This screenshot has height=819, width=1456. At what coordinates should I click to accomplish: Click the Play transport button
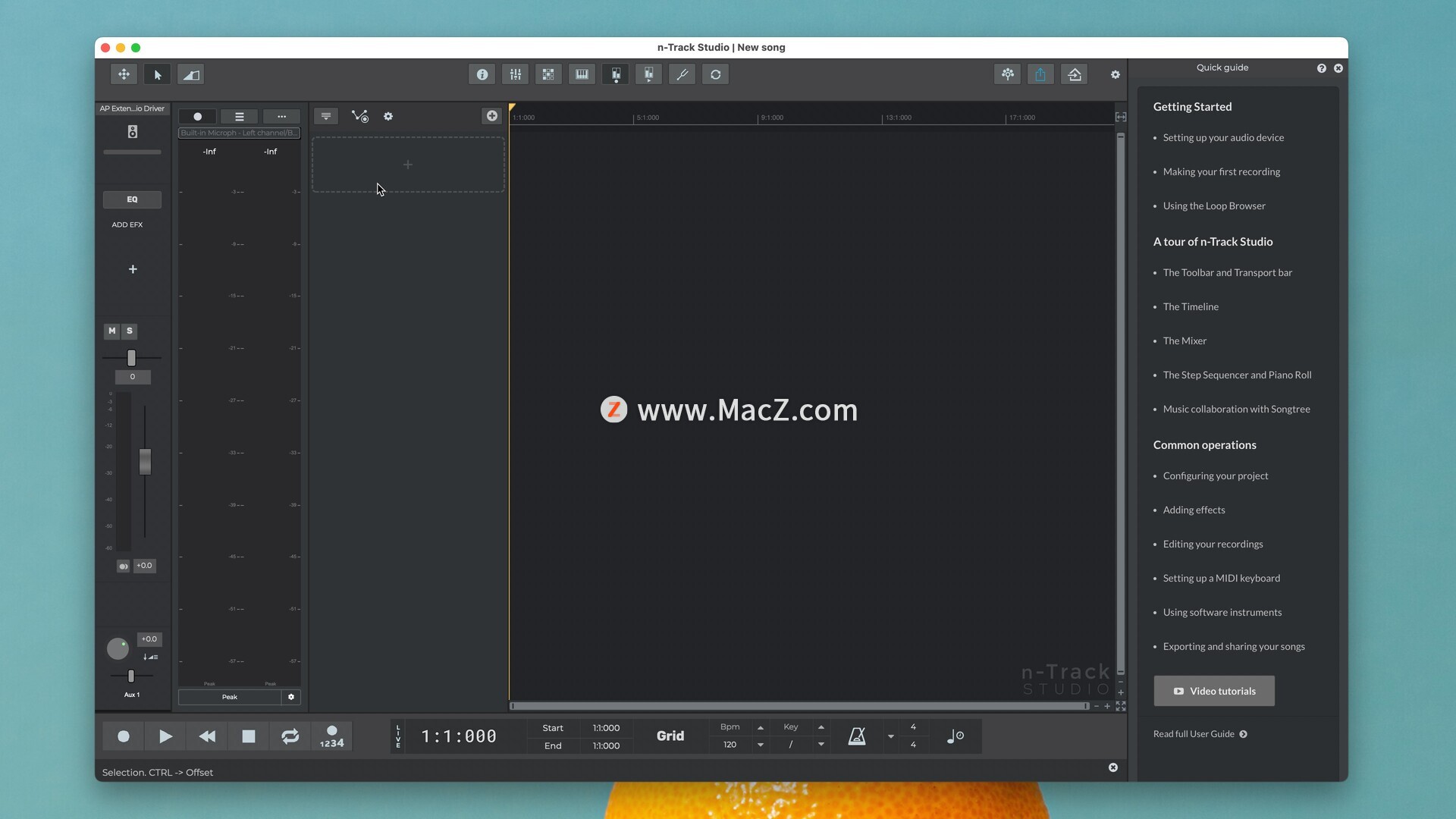[x=165, y=736]
